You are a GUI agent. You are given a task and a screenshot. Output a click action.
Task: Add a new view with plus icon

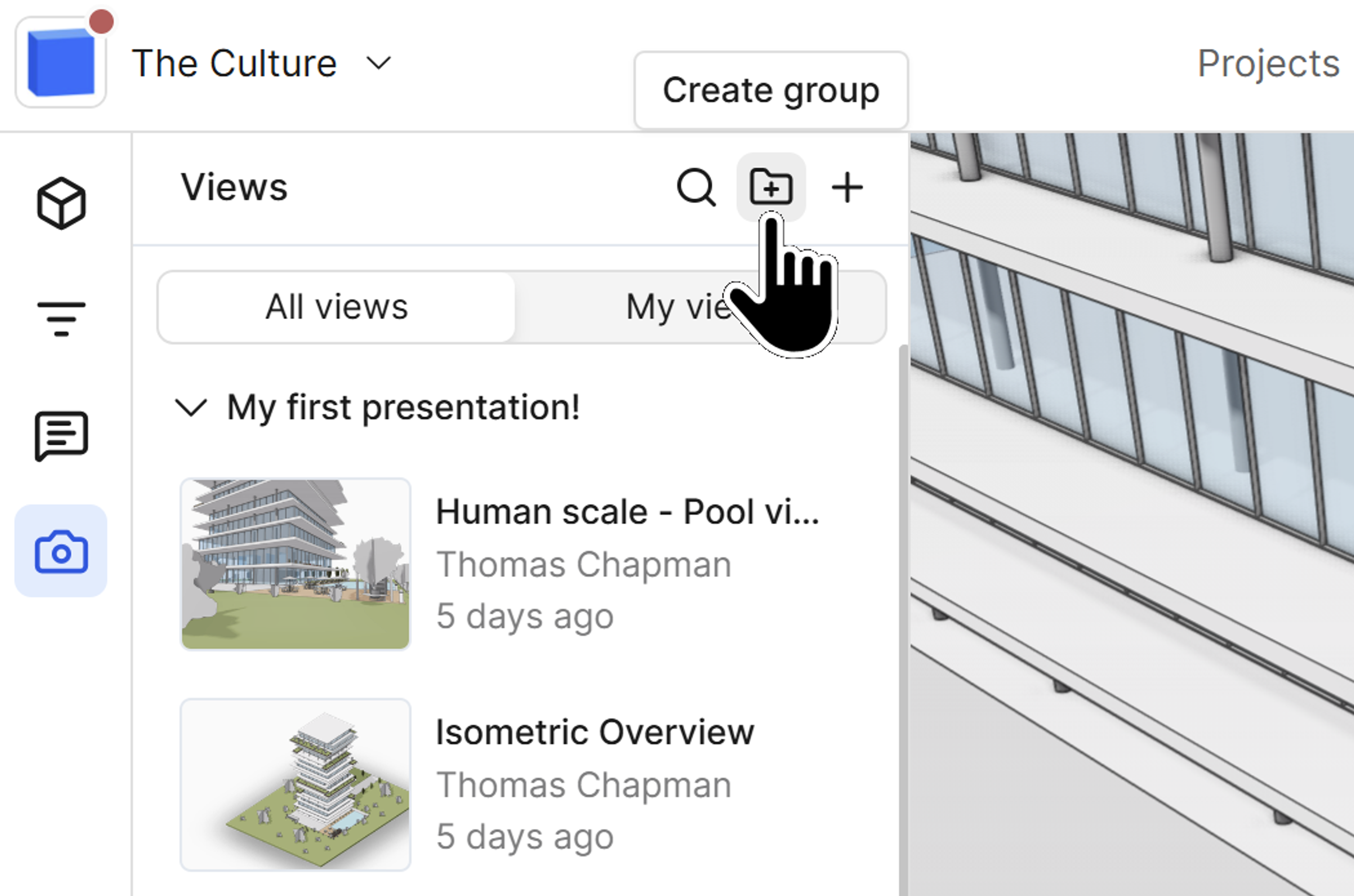[847, 188]
